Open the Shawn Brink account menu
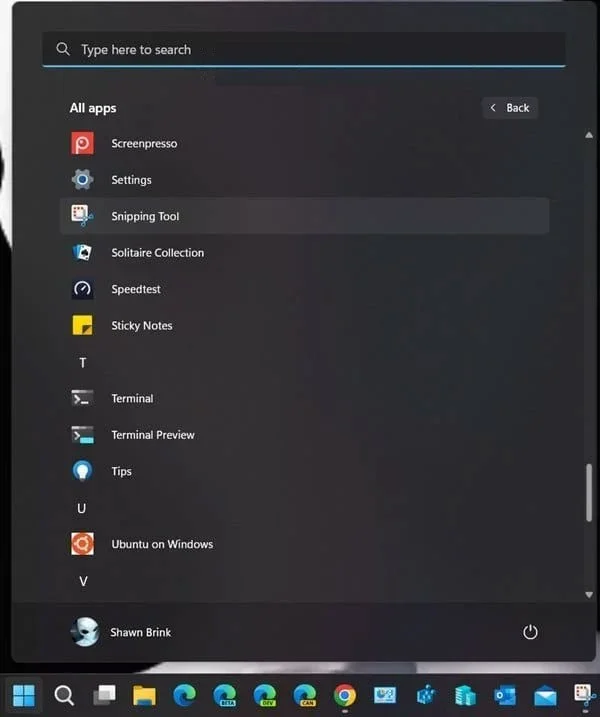This screenshot has width=600, height=717. (x=122, y=632)
